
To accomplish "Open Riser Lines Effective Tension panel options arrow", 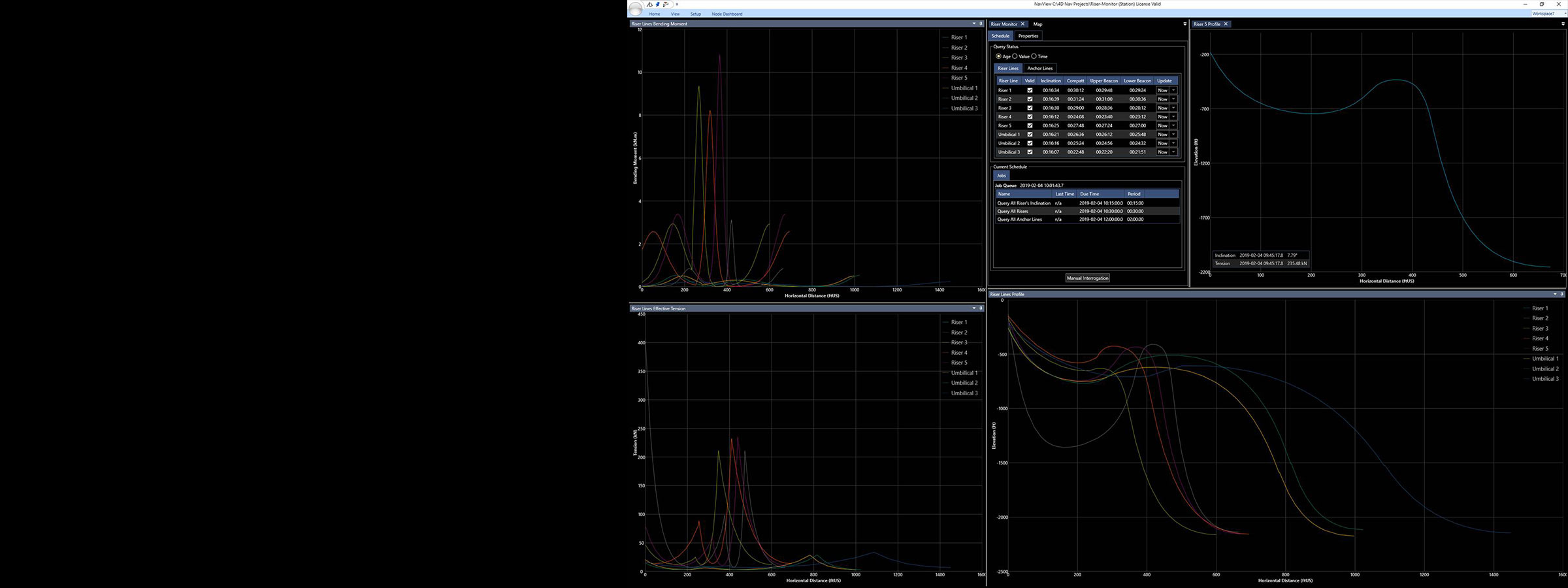I will pos(973,308).
